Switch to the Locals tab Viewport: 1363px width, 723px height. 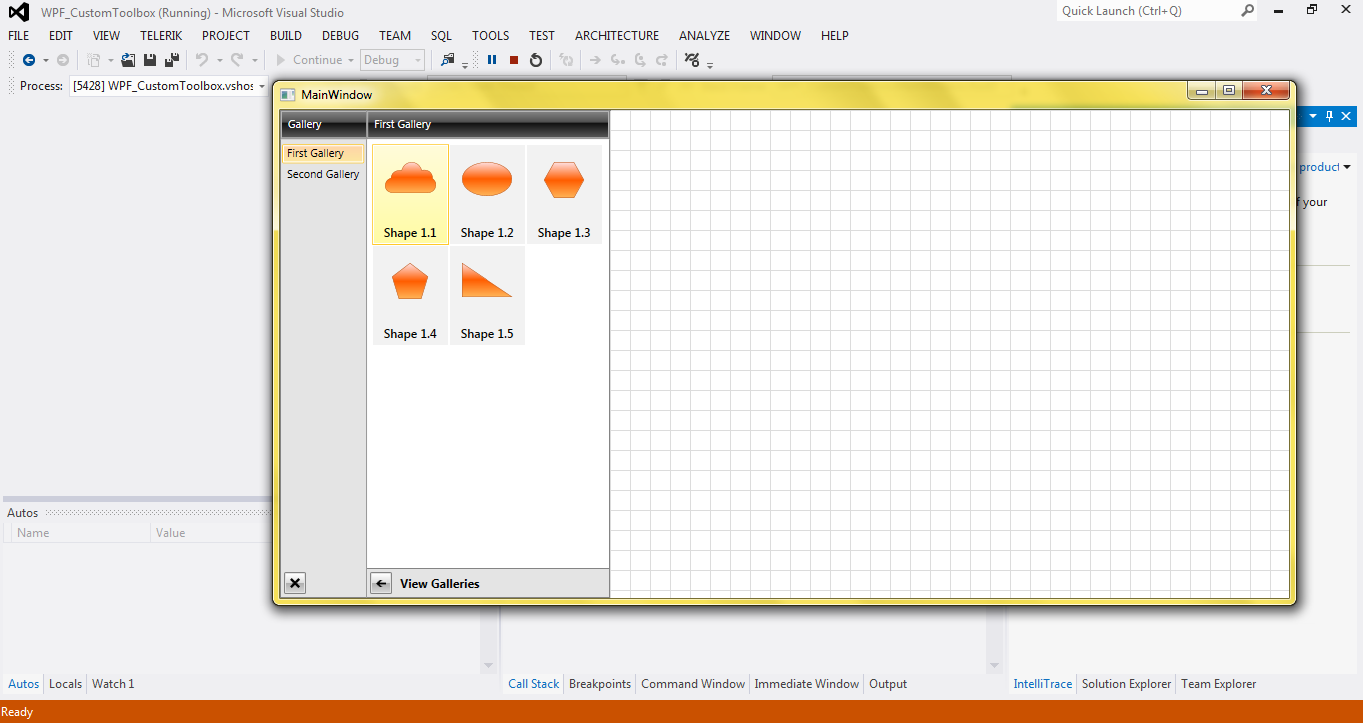[65, 684]
